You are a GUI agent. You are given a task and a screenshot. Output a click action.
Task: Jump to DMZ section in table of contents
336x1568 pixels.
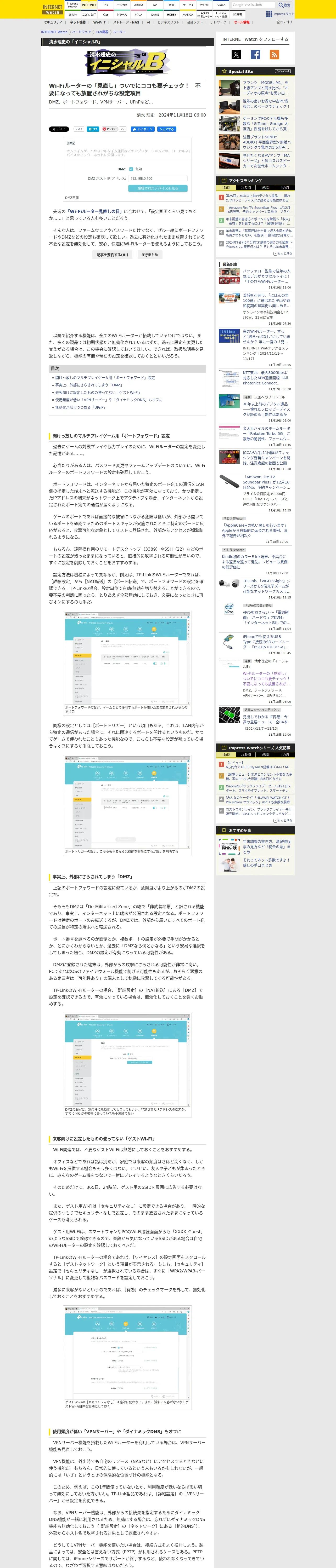point(88,385)
